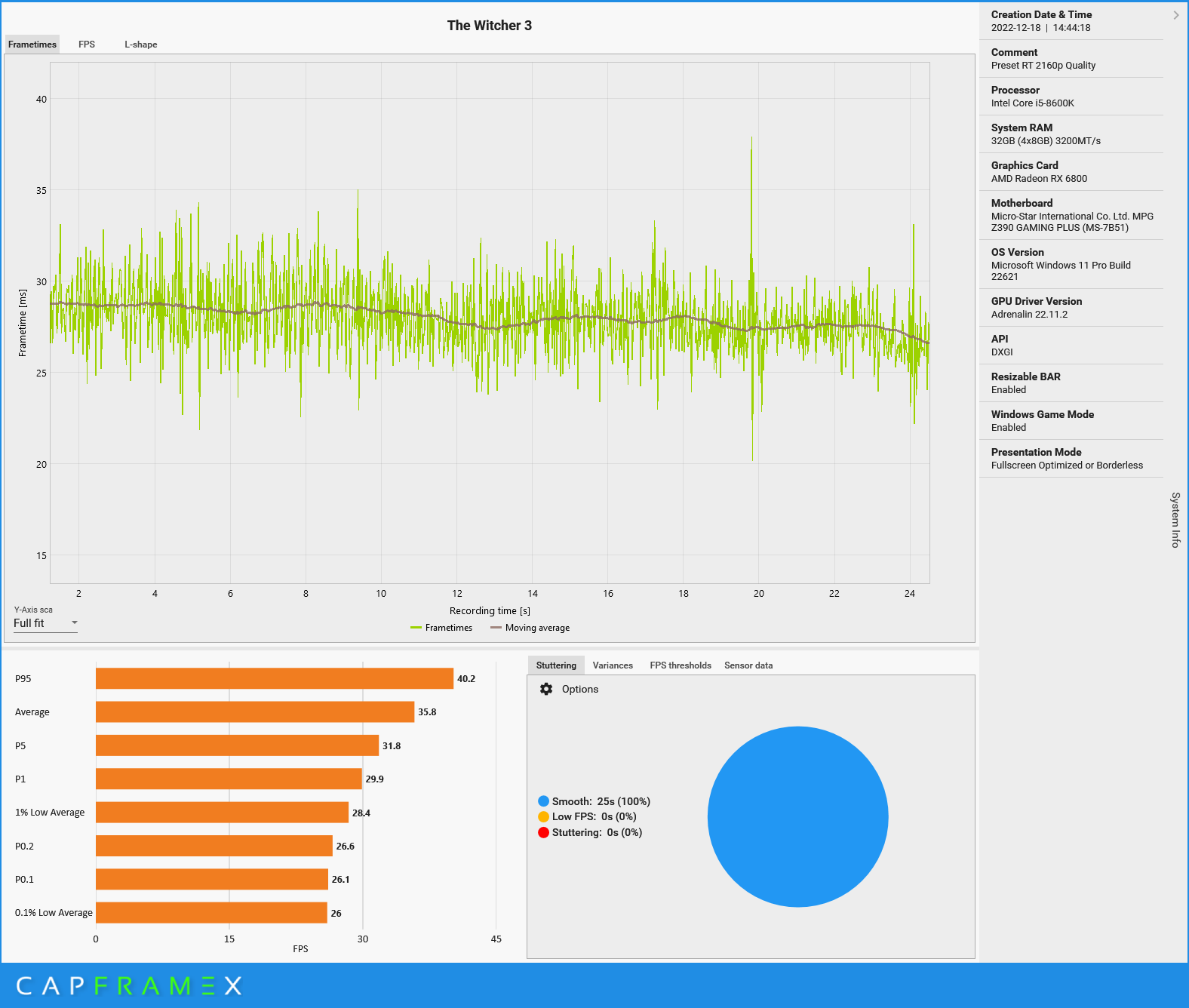This screenshot has height=1008, width=1189.
Task: Click the P1 bar showing 29.9
Action: [229, 779]
